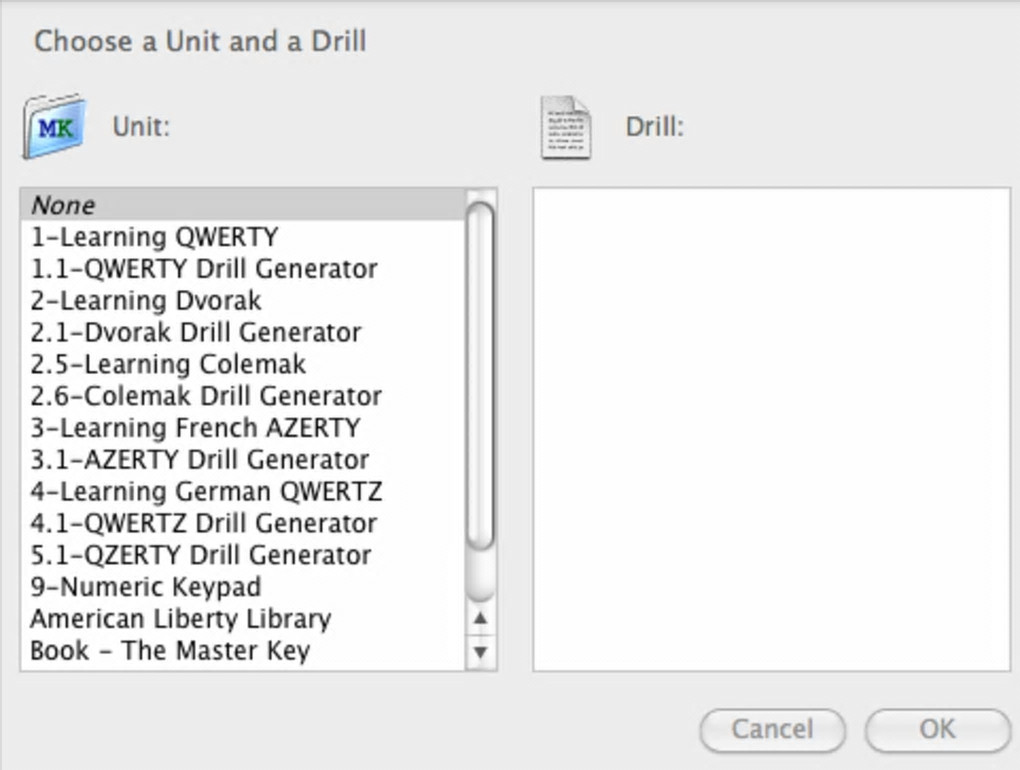Select Book - The Master Key
The width and height of the screenshot is (1020, 770).
pos(170,651)
